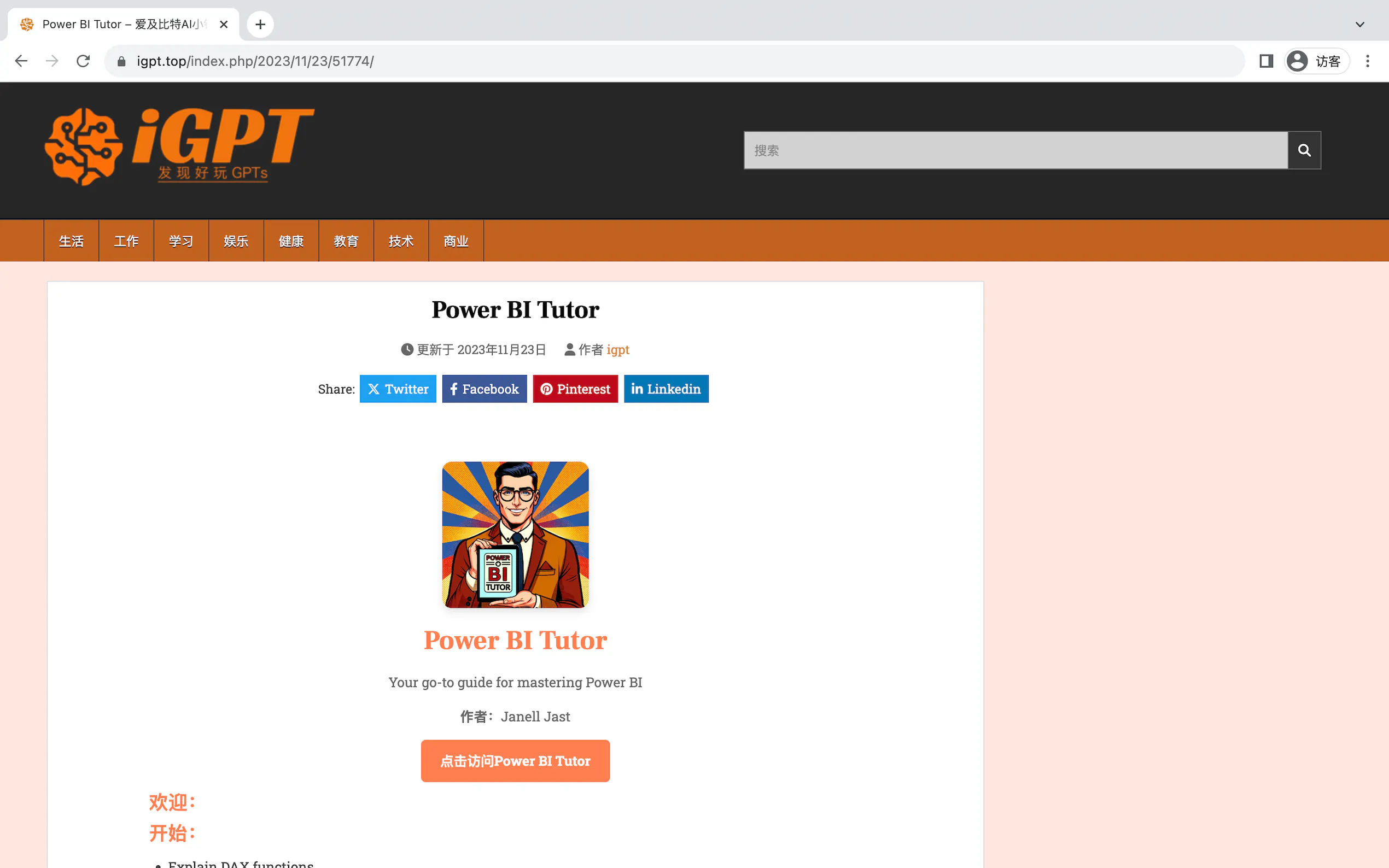Screen dimensions: 1389x868
Task: Click the magnifier search button
Action: coord(1304,150)
